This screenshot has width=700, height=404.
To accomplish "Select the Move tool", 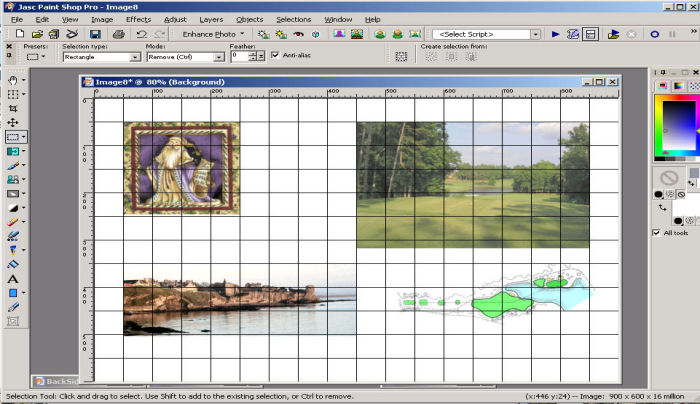I will (13, 122).
